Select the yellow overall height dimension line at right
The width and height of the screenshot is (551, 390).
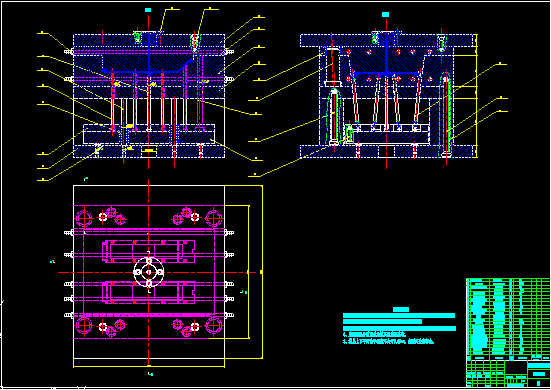click(x=476, y=96)
